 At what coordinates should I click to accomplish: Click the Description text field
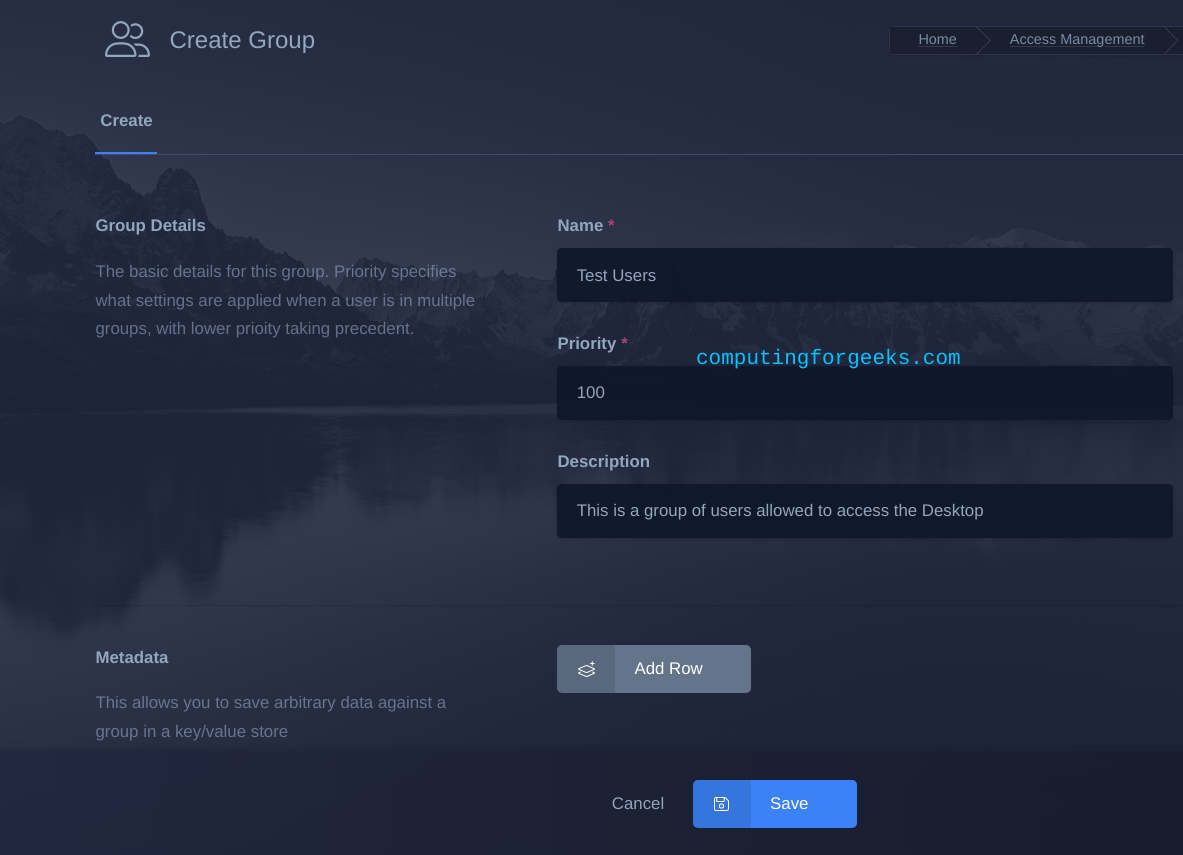[x=865, y=511]
